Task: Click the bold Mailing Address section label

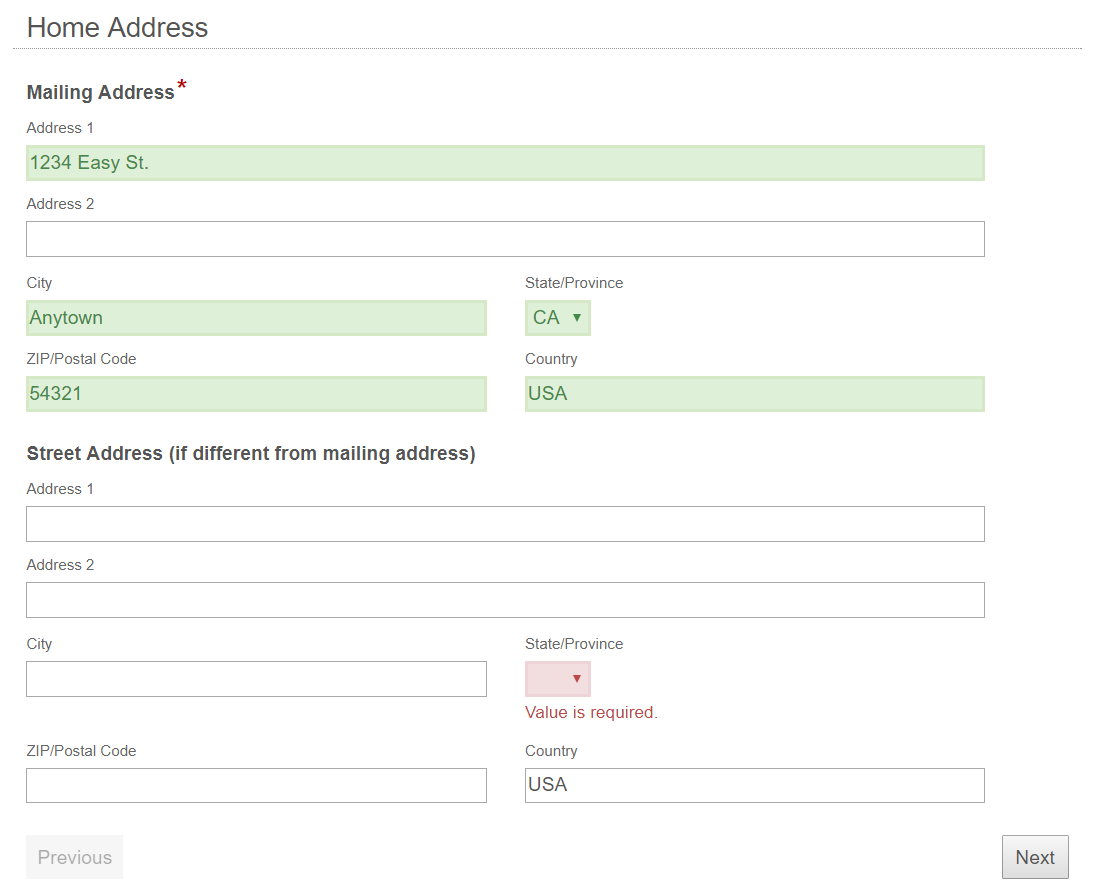Action: coord(100,93)
